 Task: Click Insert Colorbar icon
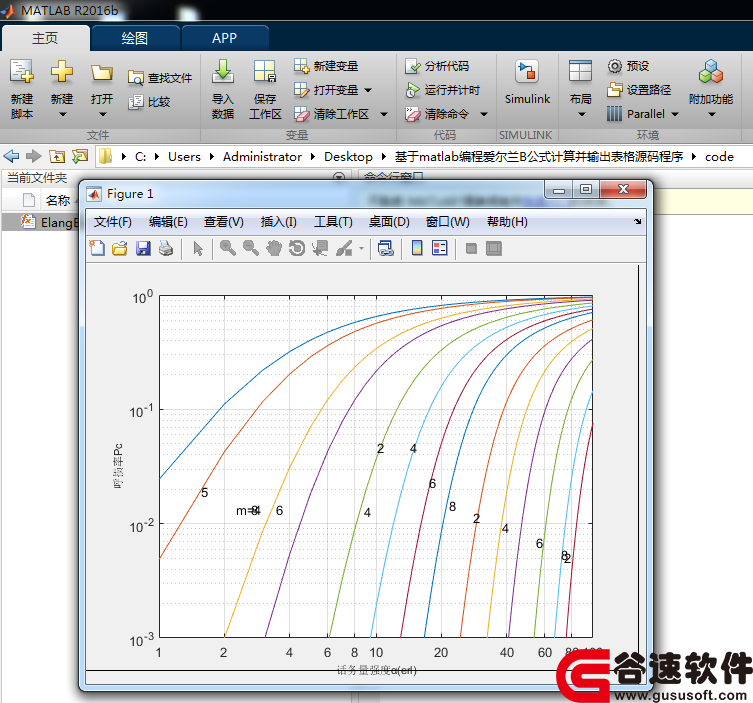click(417, 248)
